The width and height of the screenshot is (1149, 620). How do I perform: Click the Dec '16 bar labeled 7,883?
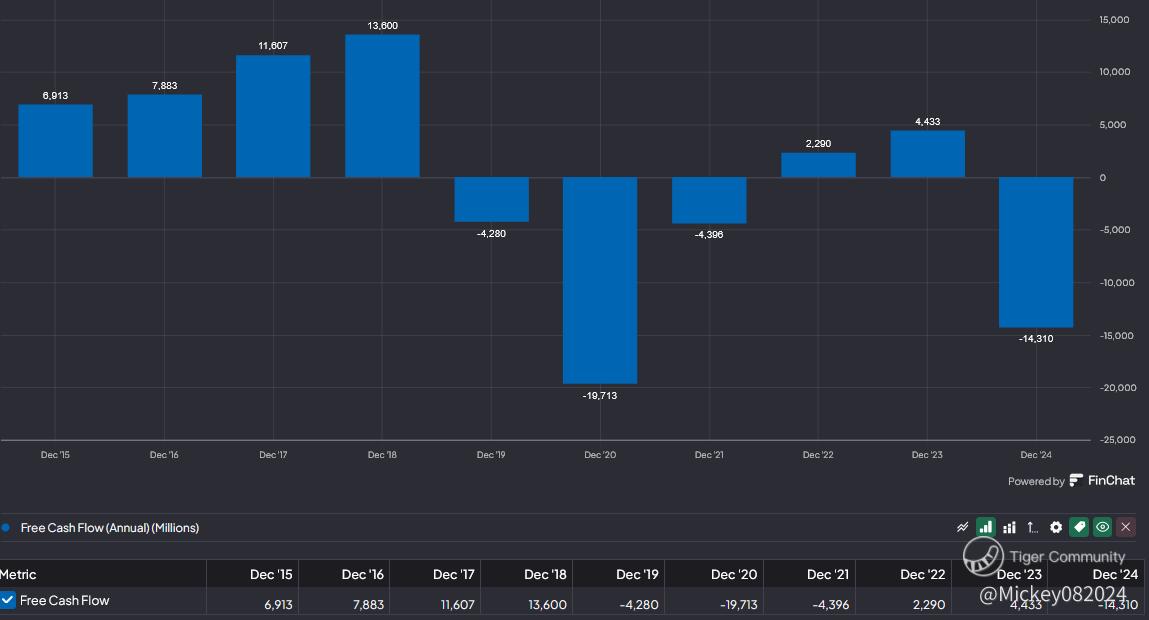point(165,136)
